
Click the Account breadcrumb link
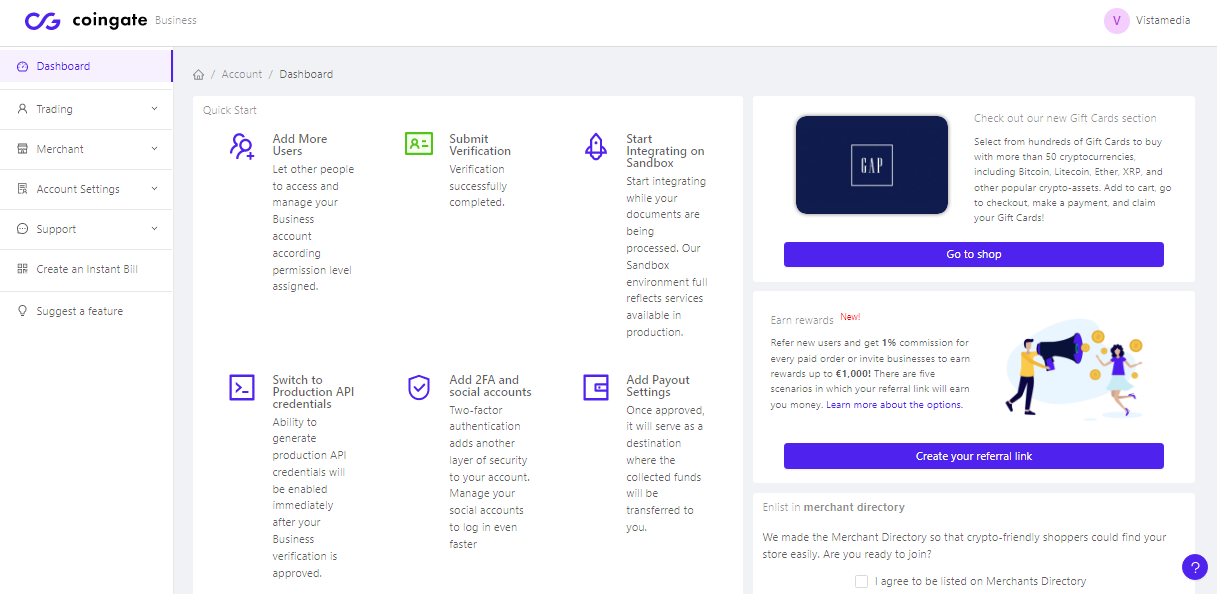[x=242, y=74]
